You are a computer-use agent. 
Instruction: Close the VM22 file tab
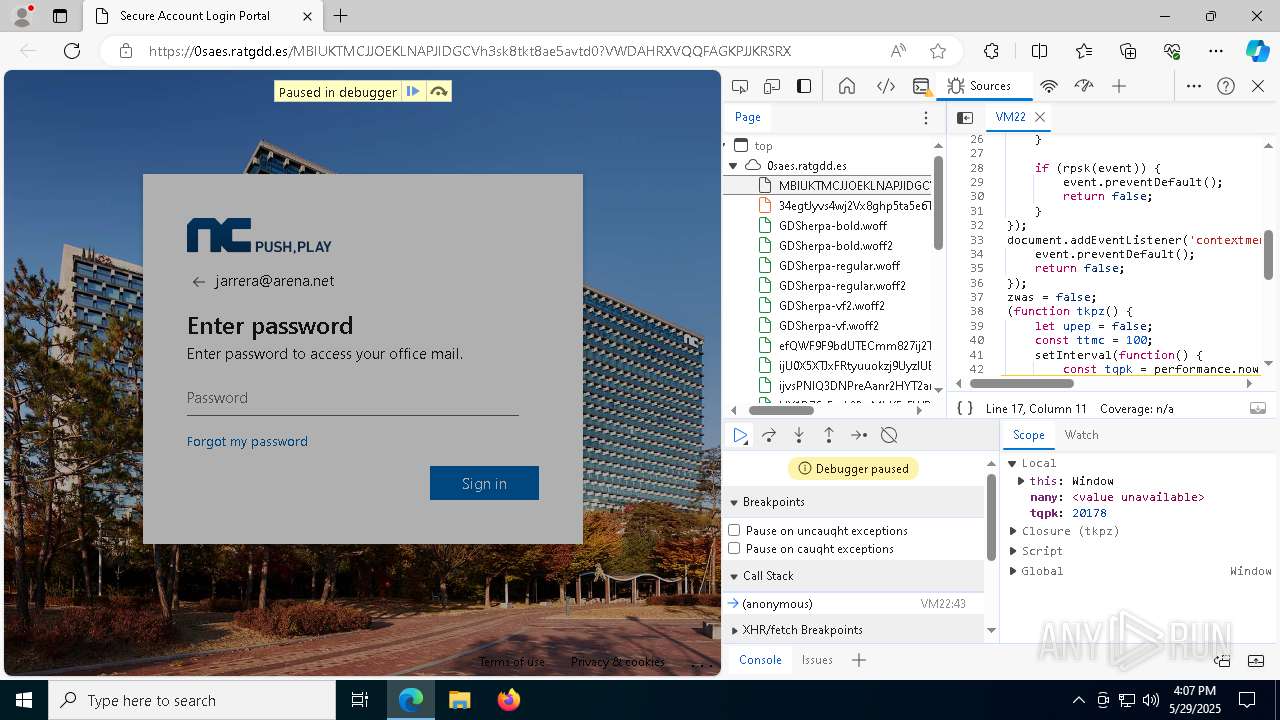click(x=1040, y=117)
